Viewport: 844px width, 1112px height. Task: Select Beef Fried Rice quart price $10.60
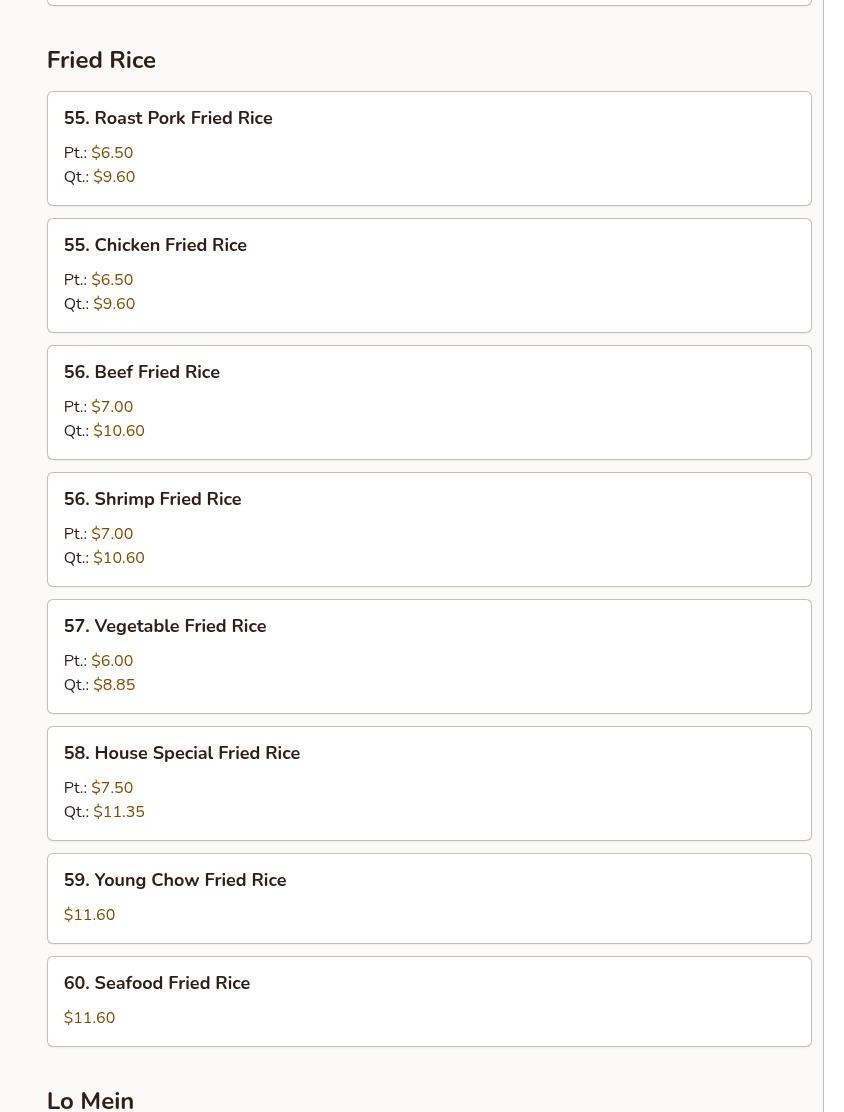119,431
